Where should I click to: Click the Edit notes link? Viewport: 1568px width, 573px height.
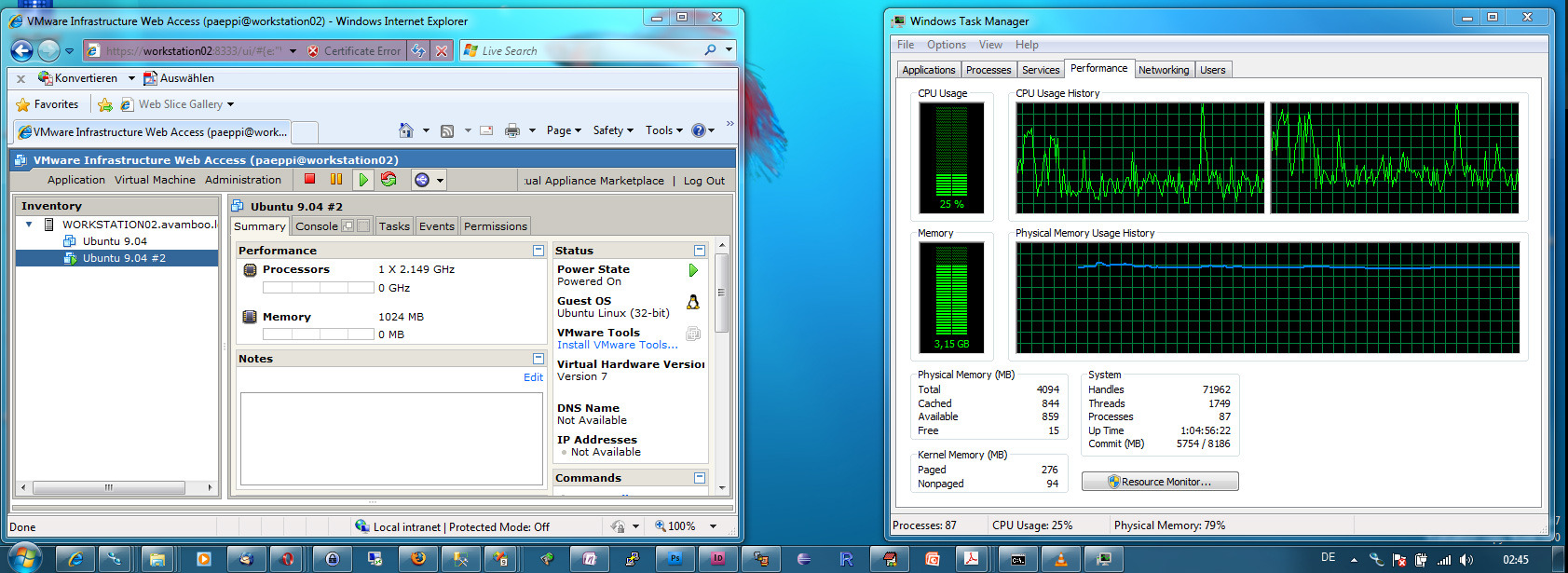click(x=533, y=377)
